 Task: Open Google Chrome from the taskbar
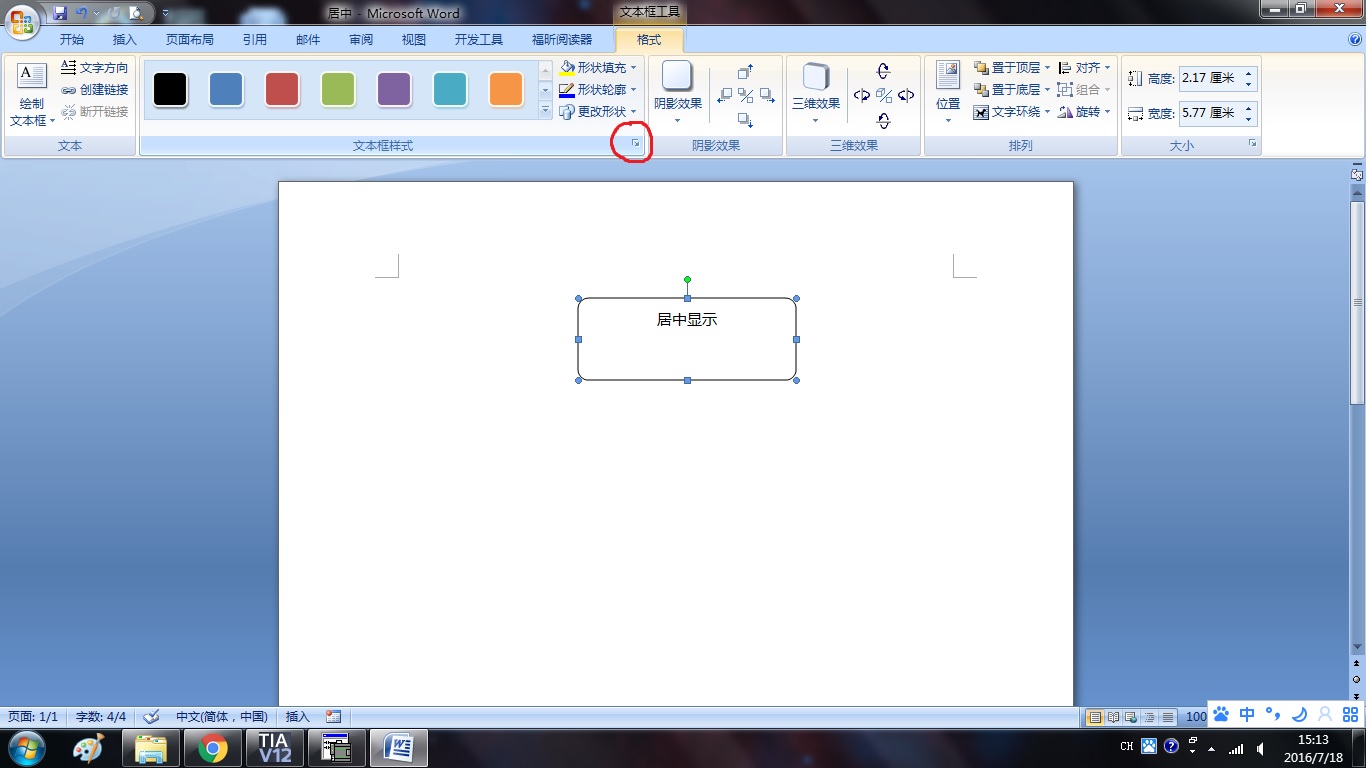click(212, 748)
